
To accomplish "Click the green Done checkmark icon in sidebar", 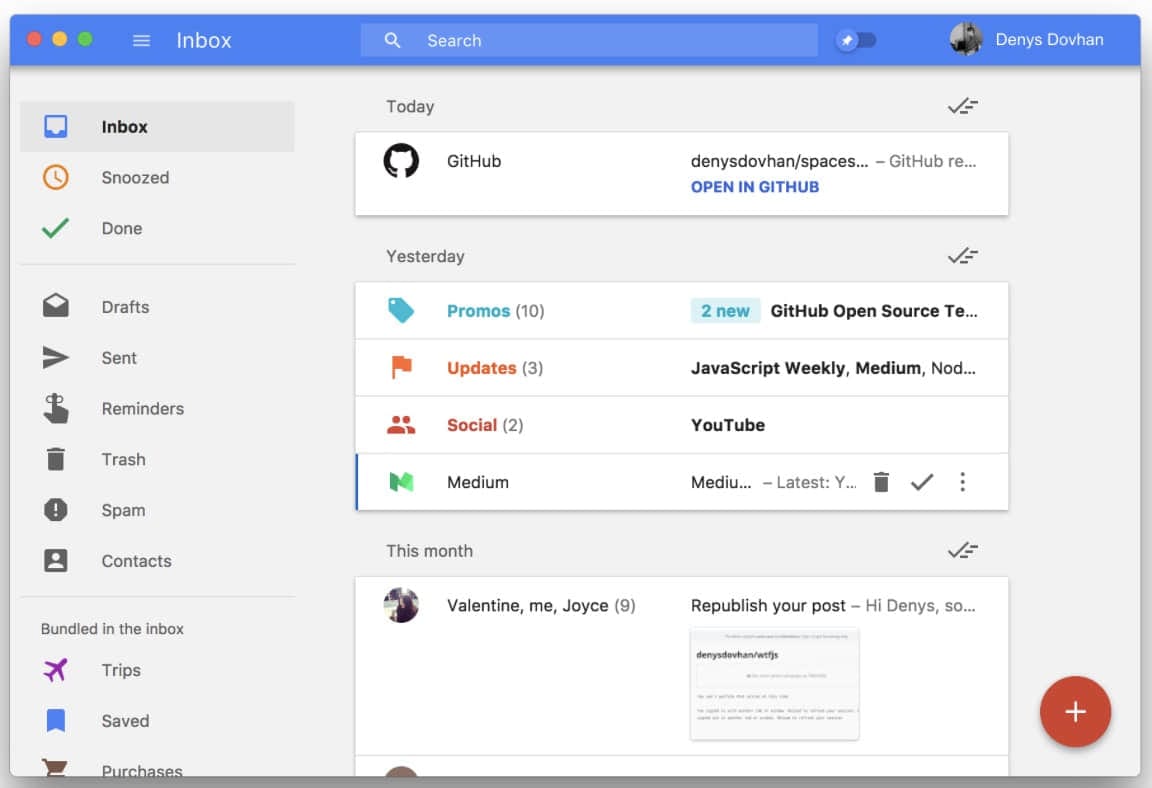I will (56, 228).
